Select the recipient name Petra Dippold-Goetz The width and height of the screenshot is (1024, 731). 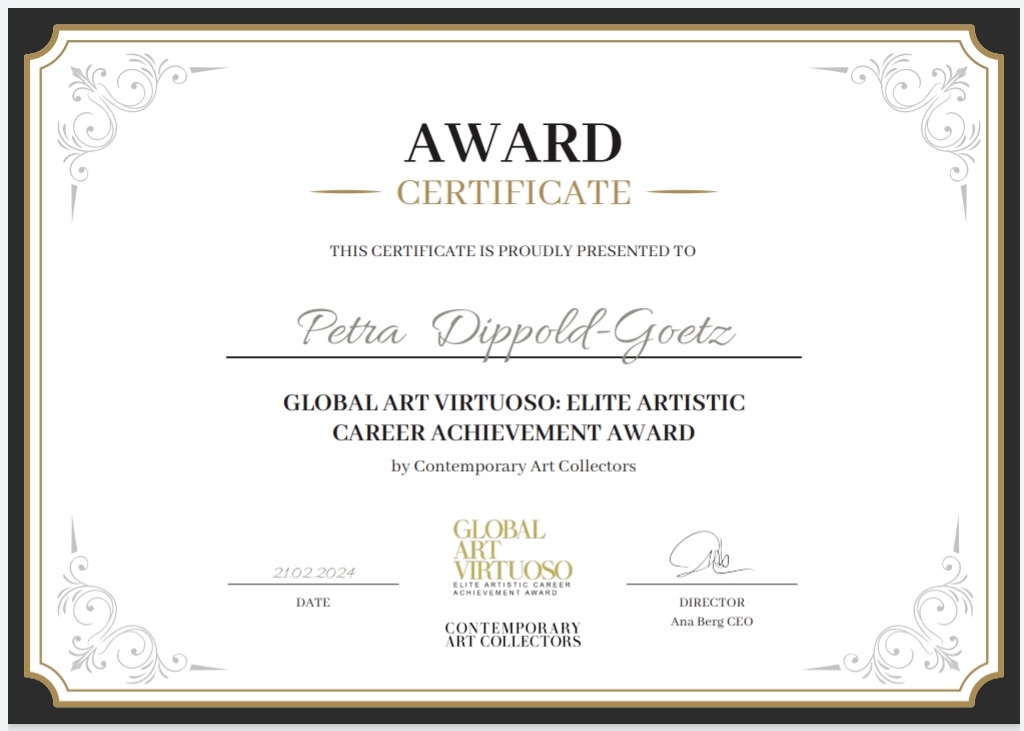tap(515, 330)
